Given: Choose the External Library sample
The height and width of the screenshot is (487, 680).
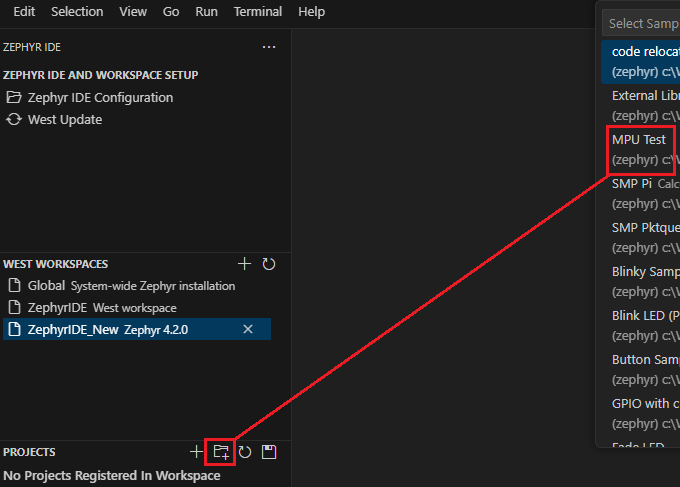Looking at the screenshot, I should [641, 105].
